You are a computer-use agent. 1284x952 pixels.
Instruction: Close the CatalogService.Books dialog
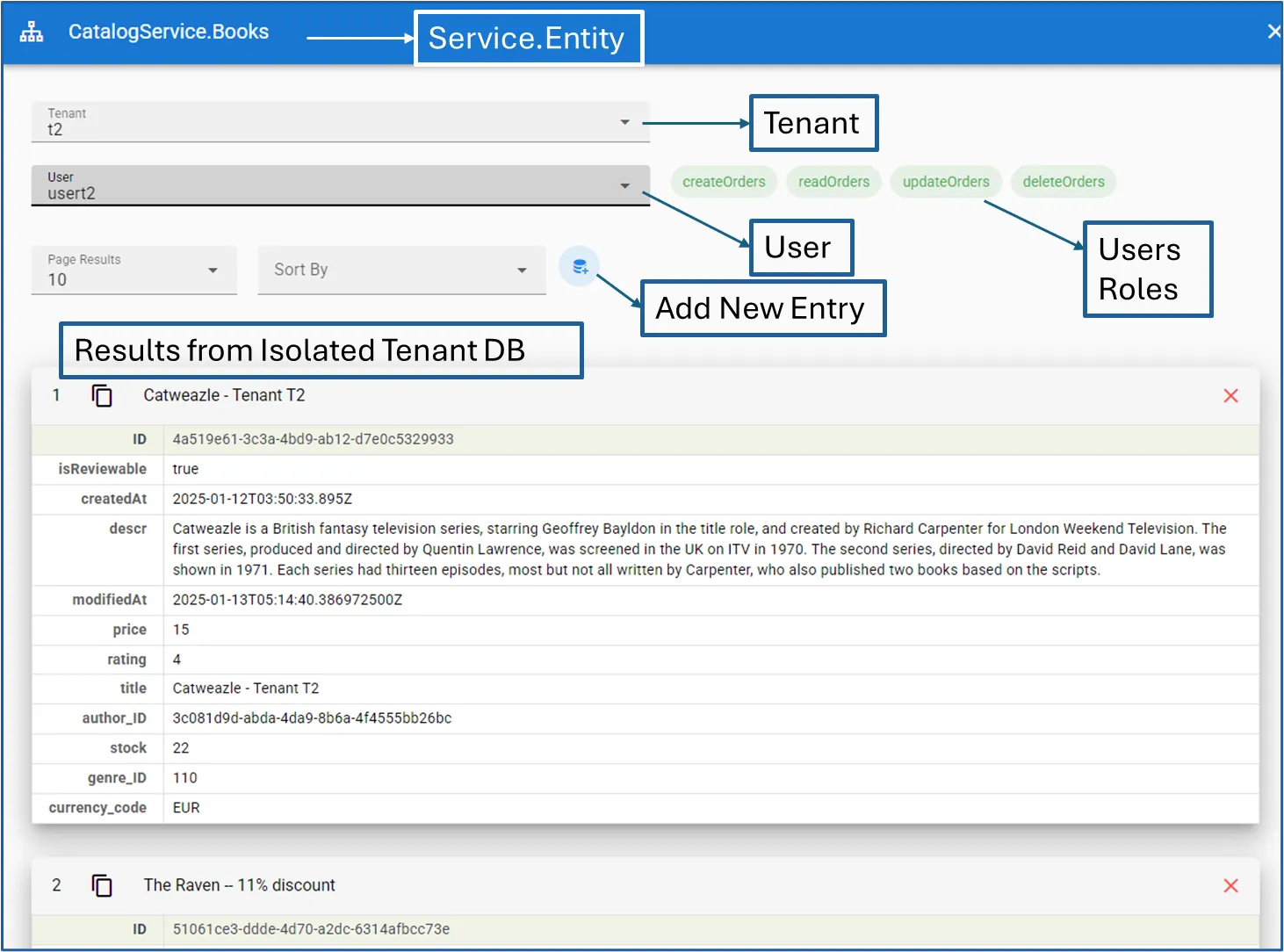pyautogui.click(x=1273, y=32)
